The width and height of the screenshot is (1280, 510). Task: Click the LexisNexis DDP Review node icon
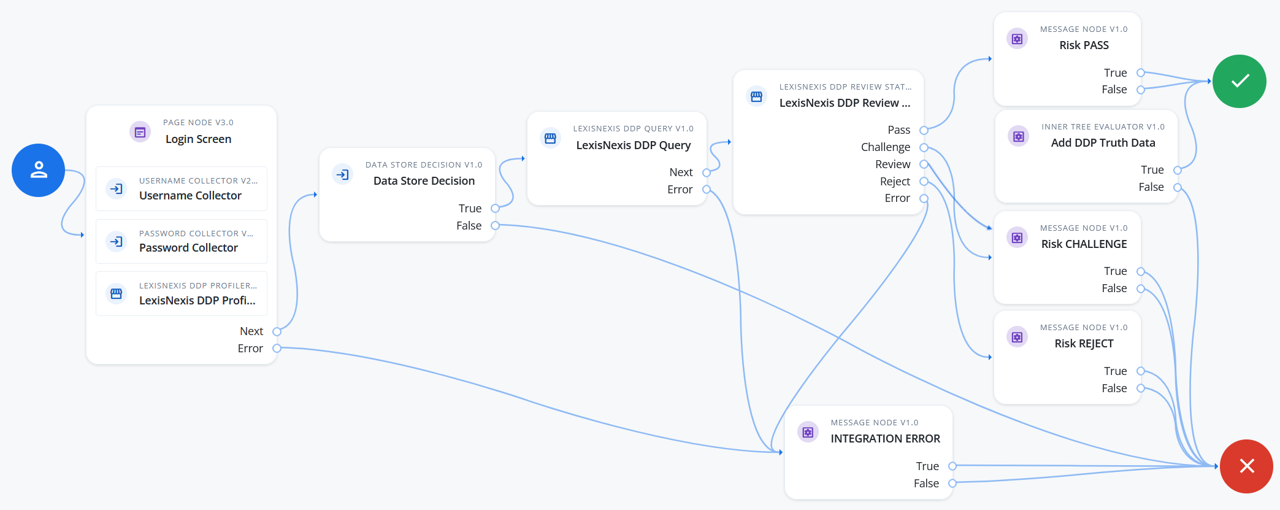[756, 96]
